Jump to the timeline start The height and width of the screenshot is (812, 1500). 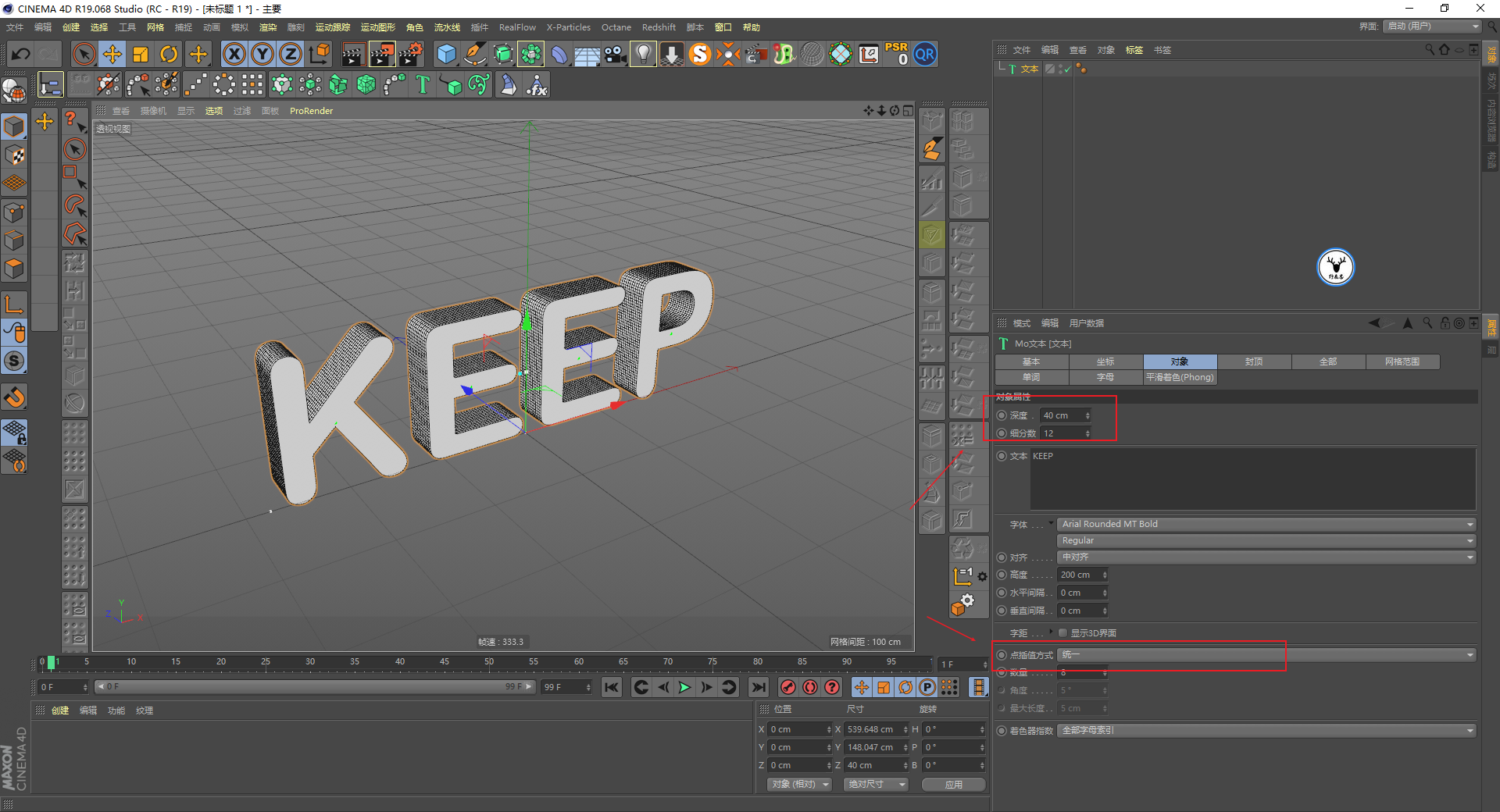(612, 687)
